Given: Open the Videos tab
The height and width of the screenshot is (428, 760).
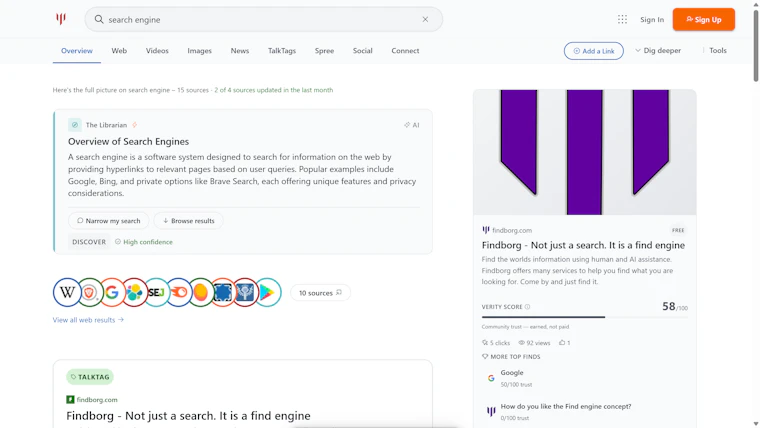Looking at the screenshot, I should click(x=157, y=50).
